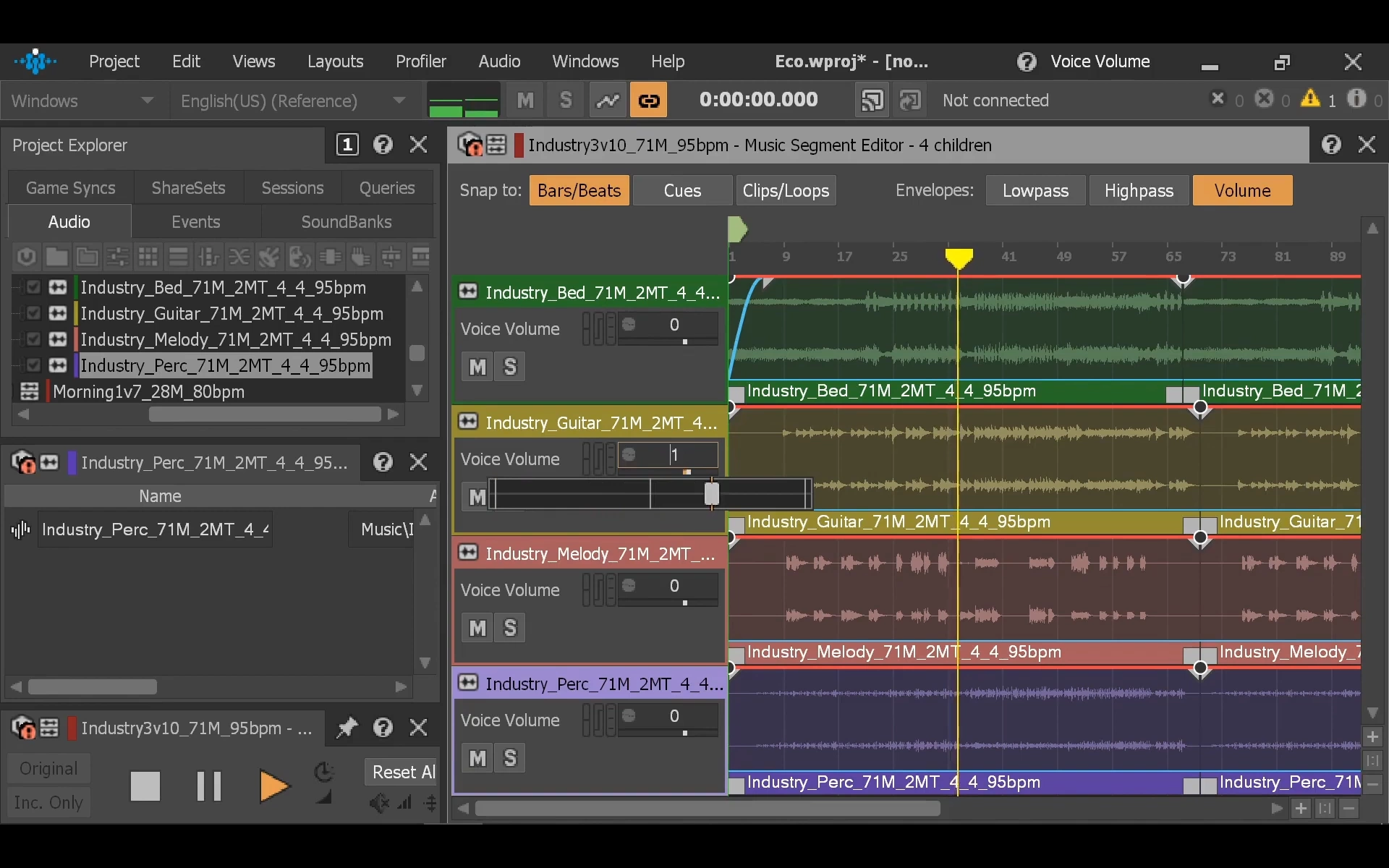Viewport: 1389px width, 868px height.
Task: Click the remote connect icon
Action: click(x=872, y=101)
